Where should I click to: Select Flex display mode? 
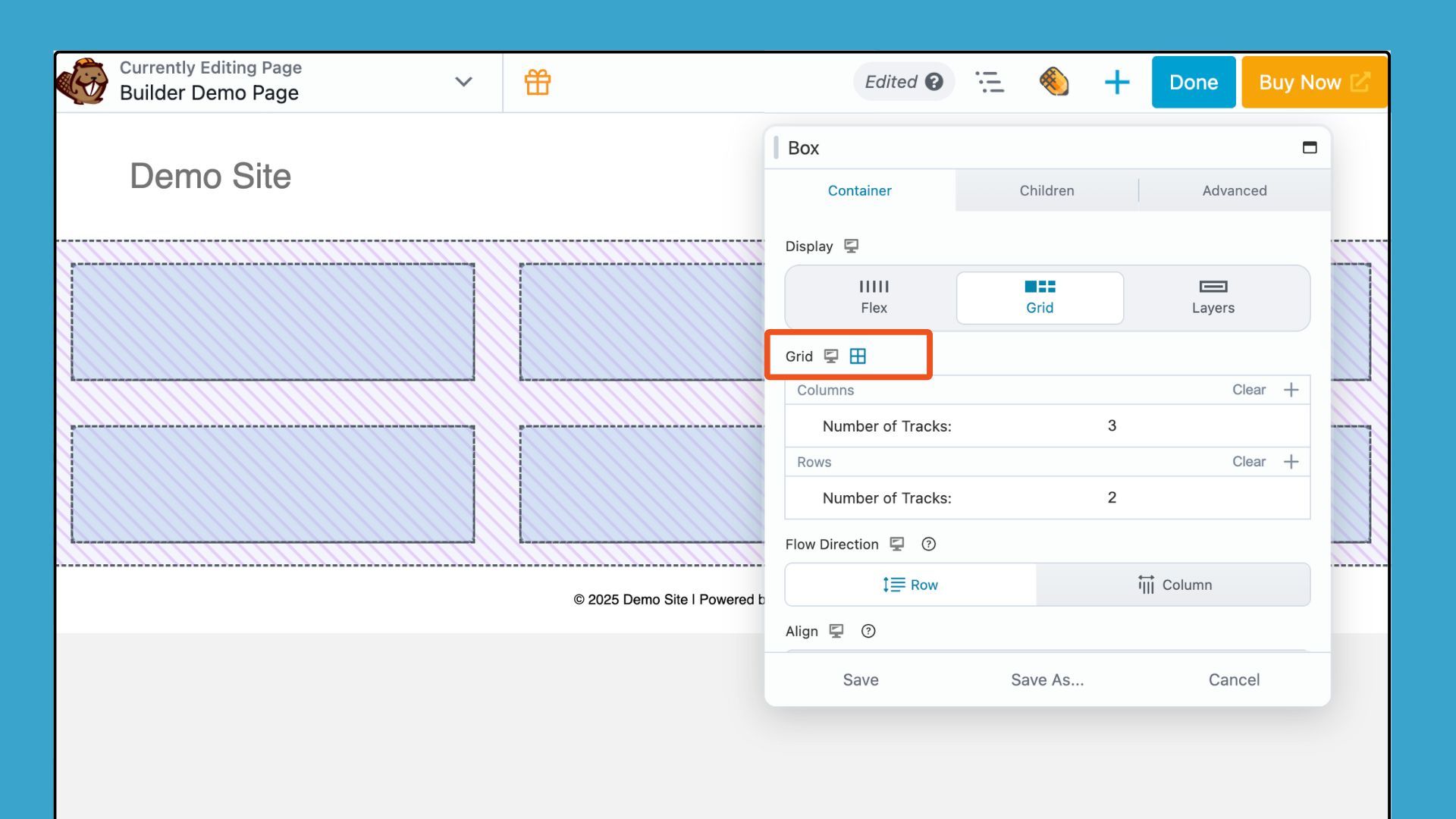[x=874, y=297]
